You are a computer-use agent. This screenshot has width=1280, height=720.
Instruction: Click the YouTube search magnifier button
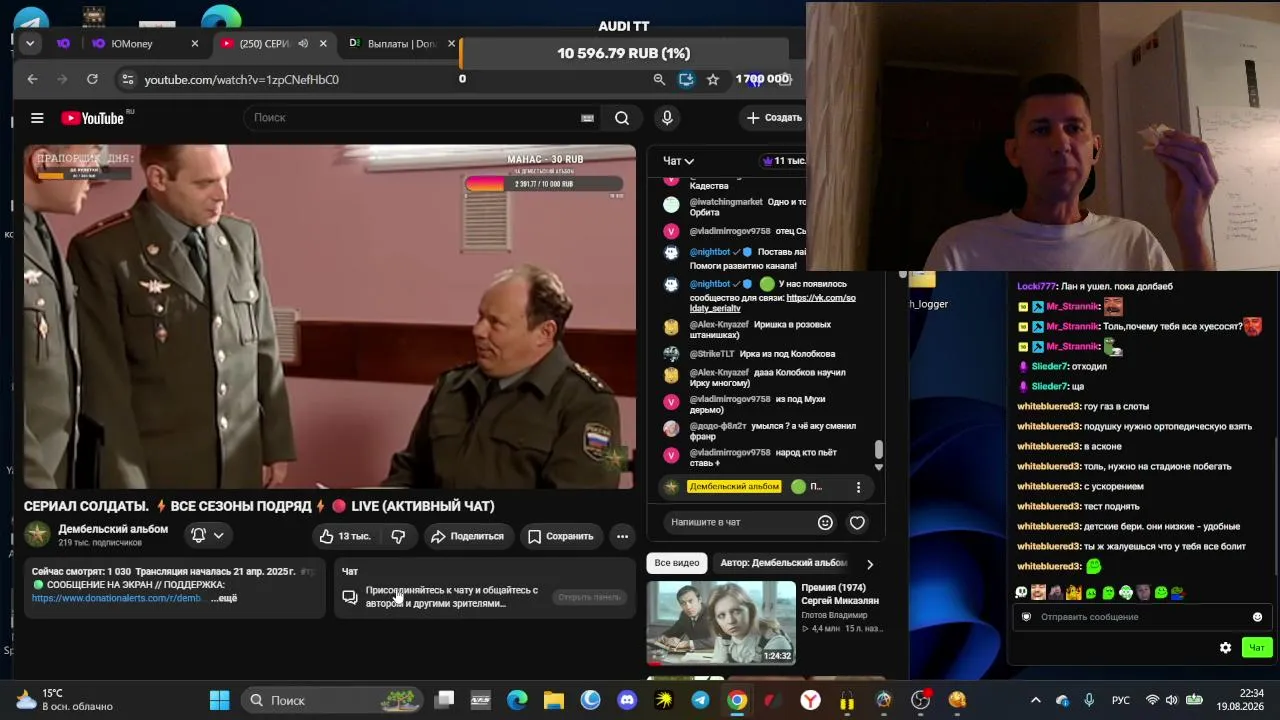[x=622, y=118]
